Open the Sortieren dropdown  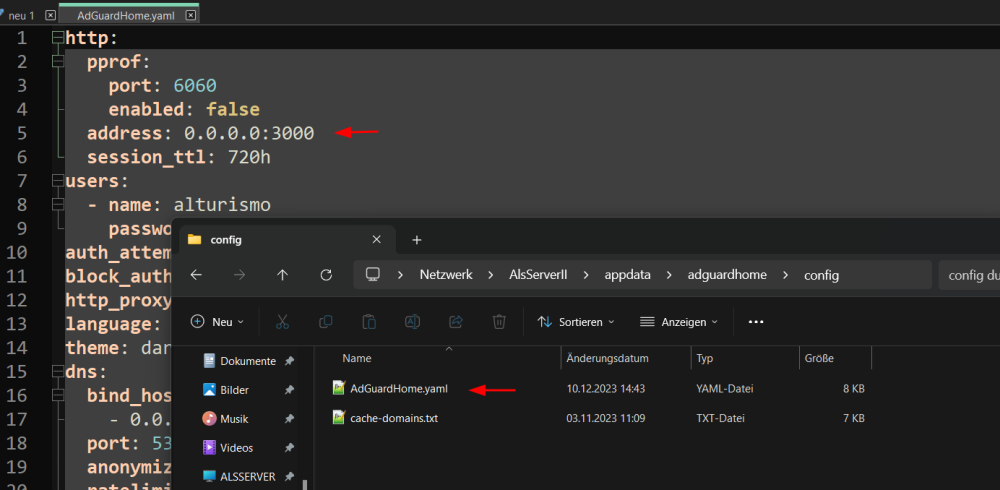(576, 322)
